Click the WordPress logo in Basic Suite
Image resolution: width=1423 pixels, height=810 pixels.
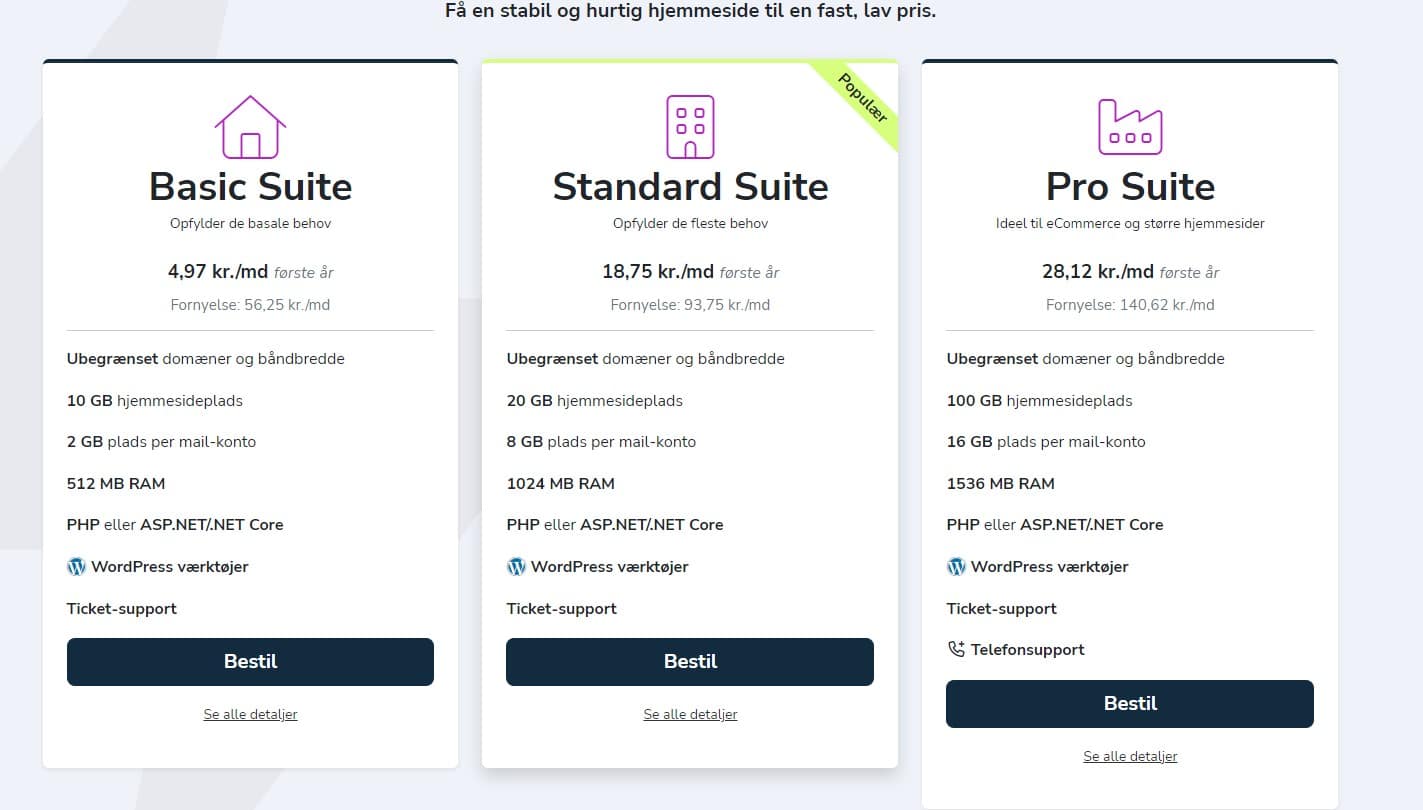pos(76,567)
